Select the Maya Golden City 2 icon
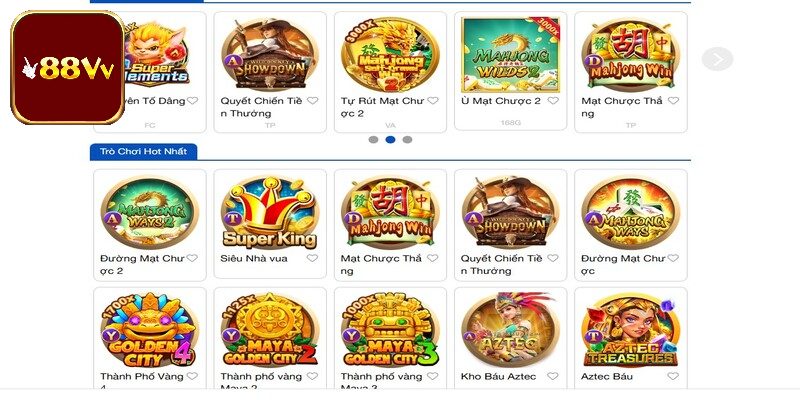This screenshot has height=400, width=800. tap(270, 330)
